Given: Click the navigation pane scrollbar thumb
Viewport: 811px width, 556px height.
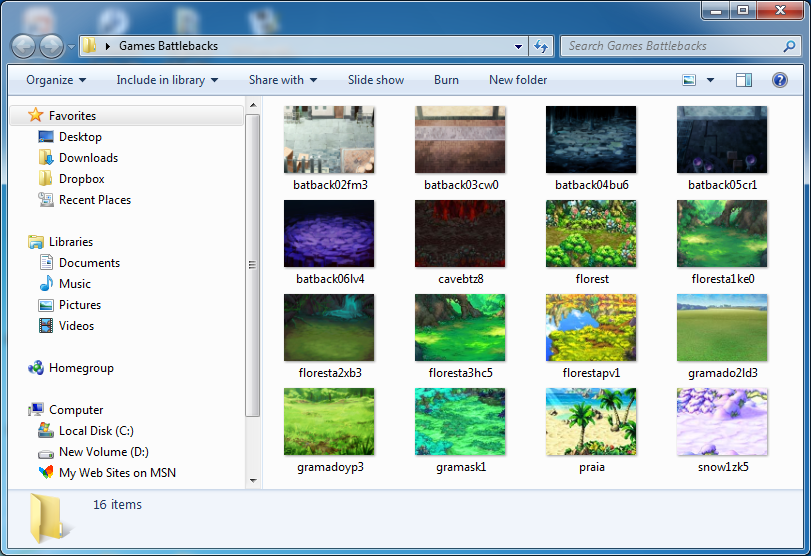Looking at the screenshot, I should [x=253, y=265].
